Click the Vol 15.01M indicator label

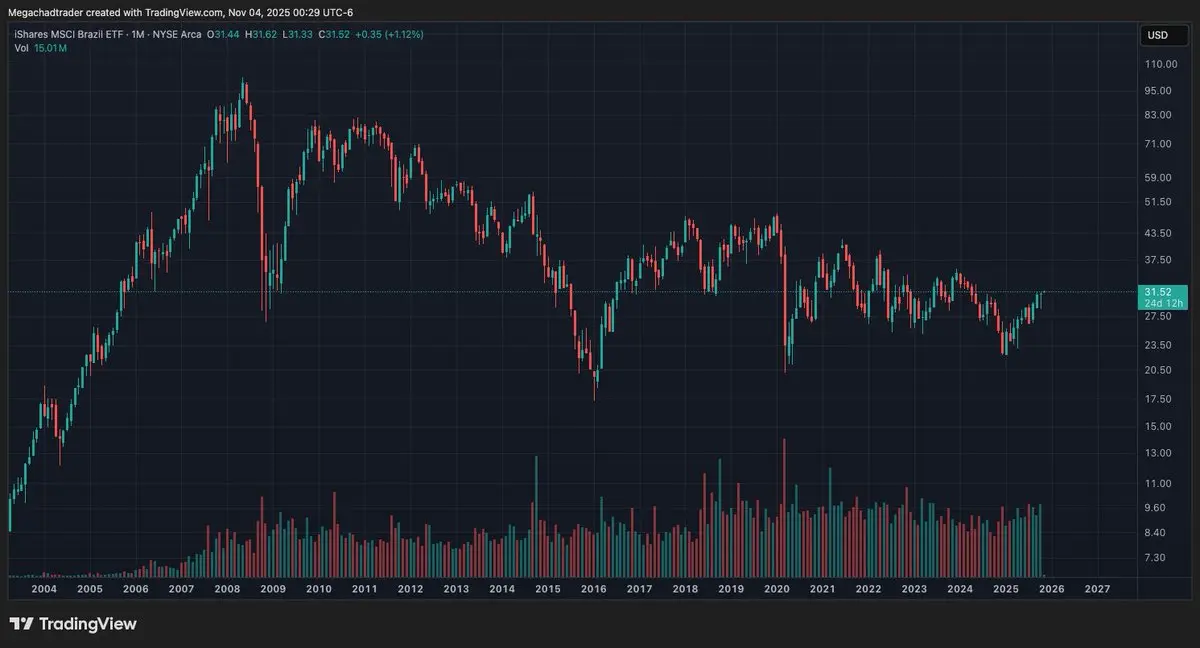tap(41, 48)
